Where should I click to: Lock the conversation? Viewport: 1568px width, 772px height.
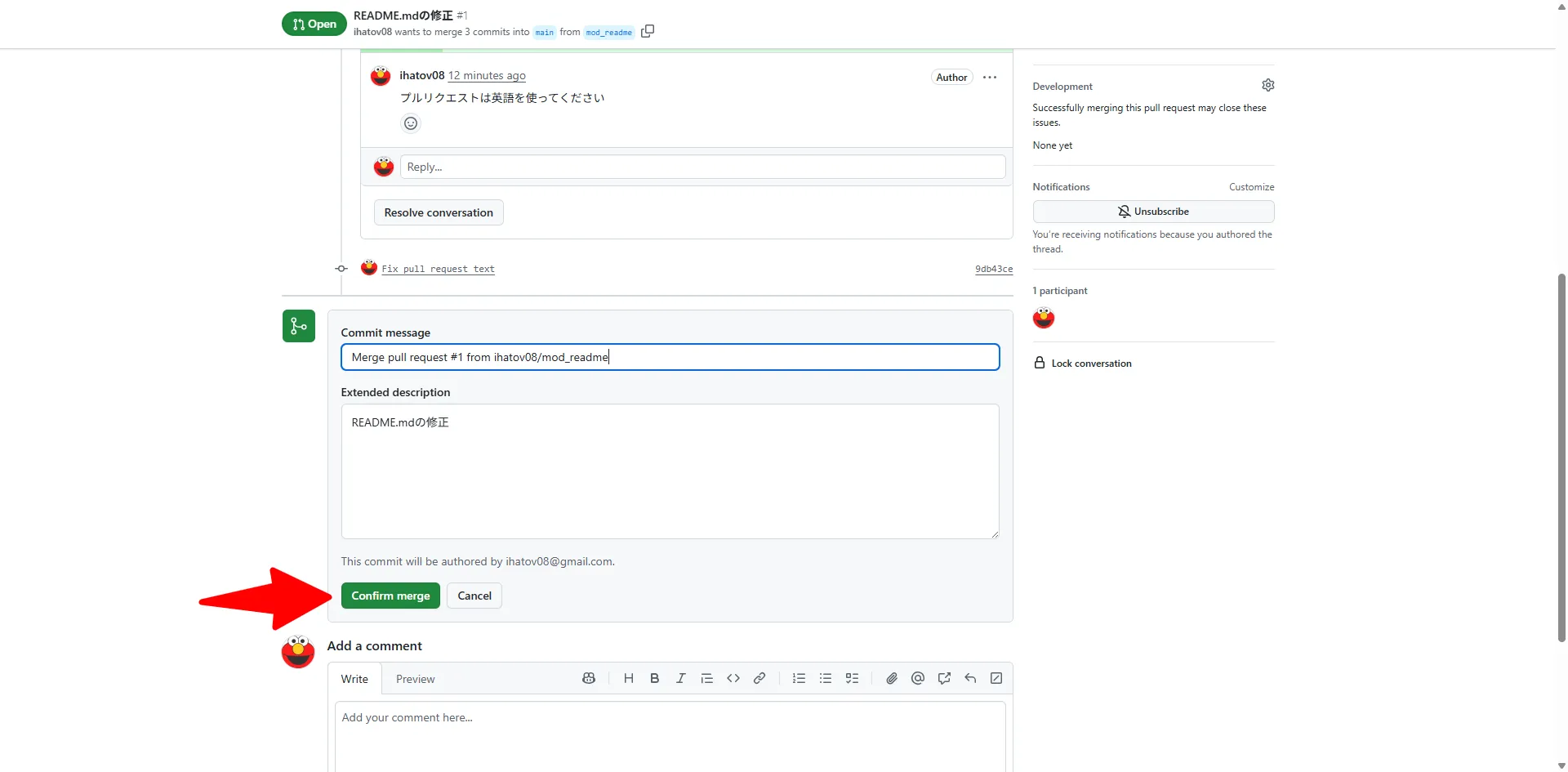pyautogui.click(x=1083, y=364)
